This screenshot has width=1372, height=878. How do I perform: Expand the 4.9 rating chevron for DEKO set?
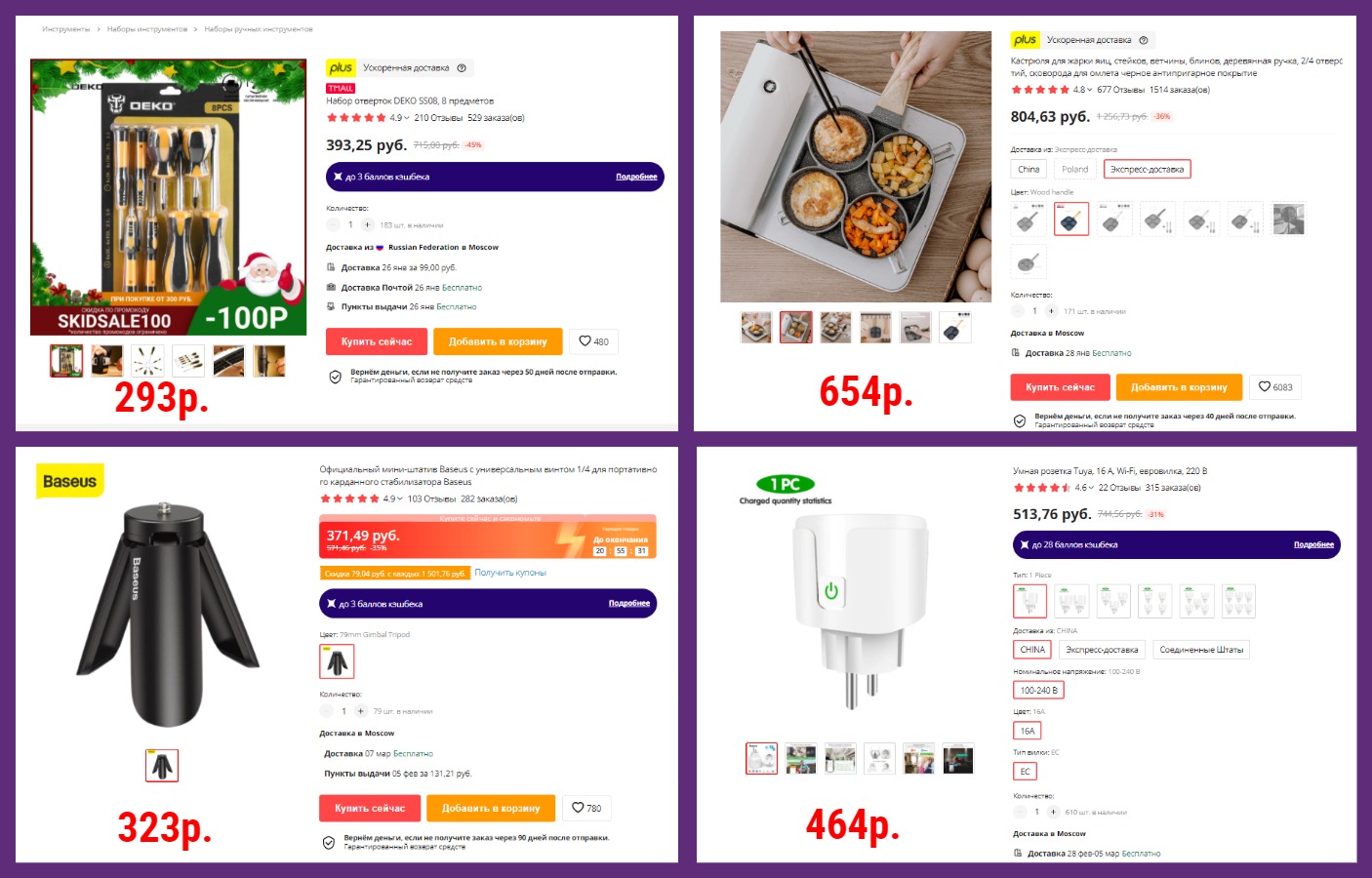(407, 118)
